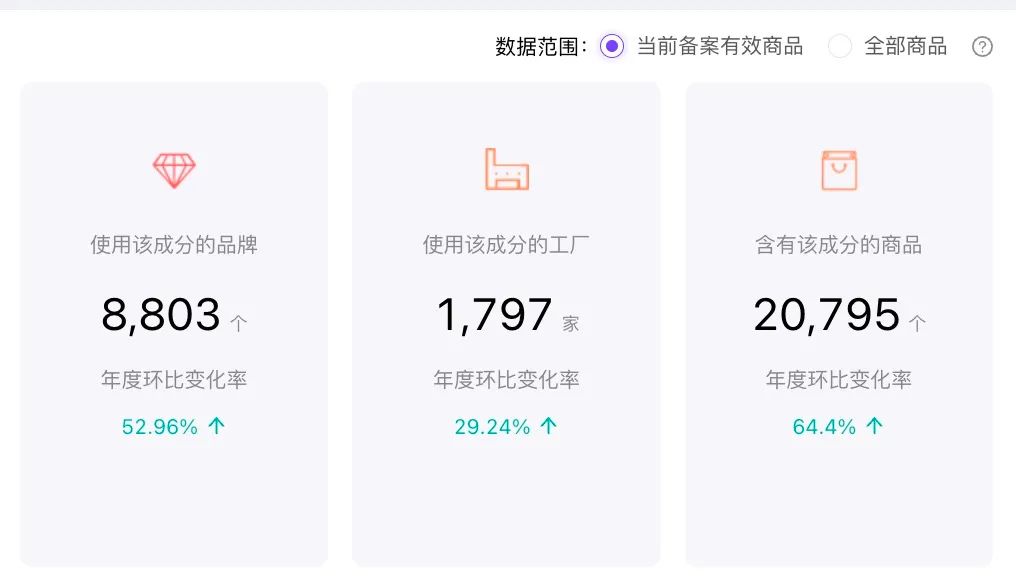Open the question mark help icon
The image size is (1016, 588).
click(x=982, y=47)
